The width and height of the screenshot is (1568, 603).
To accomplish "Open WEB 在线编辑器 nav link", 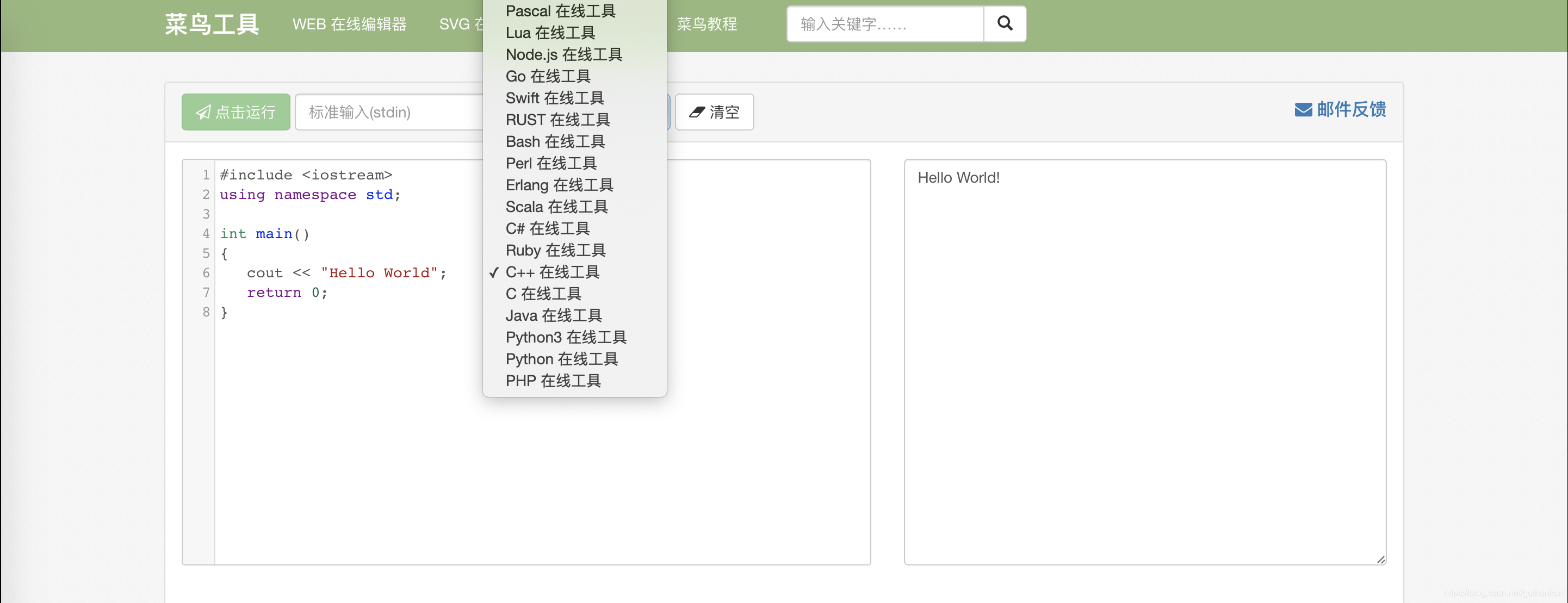I will 349,24.
